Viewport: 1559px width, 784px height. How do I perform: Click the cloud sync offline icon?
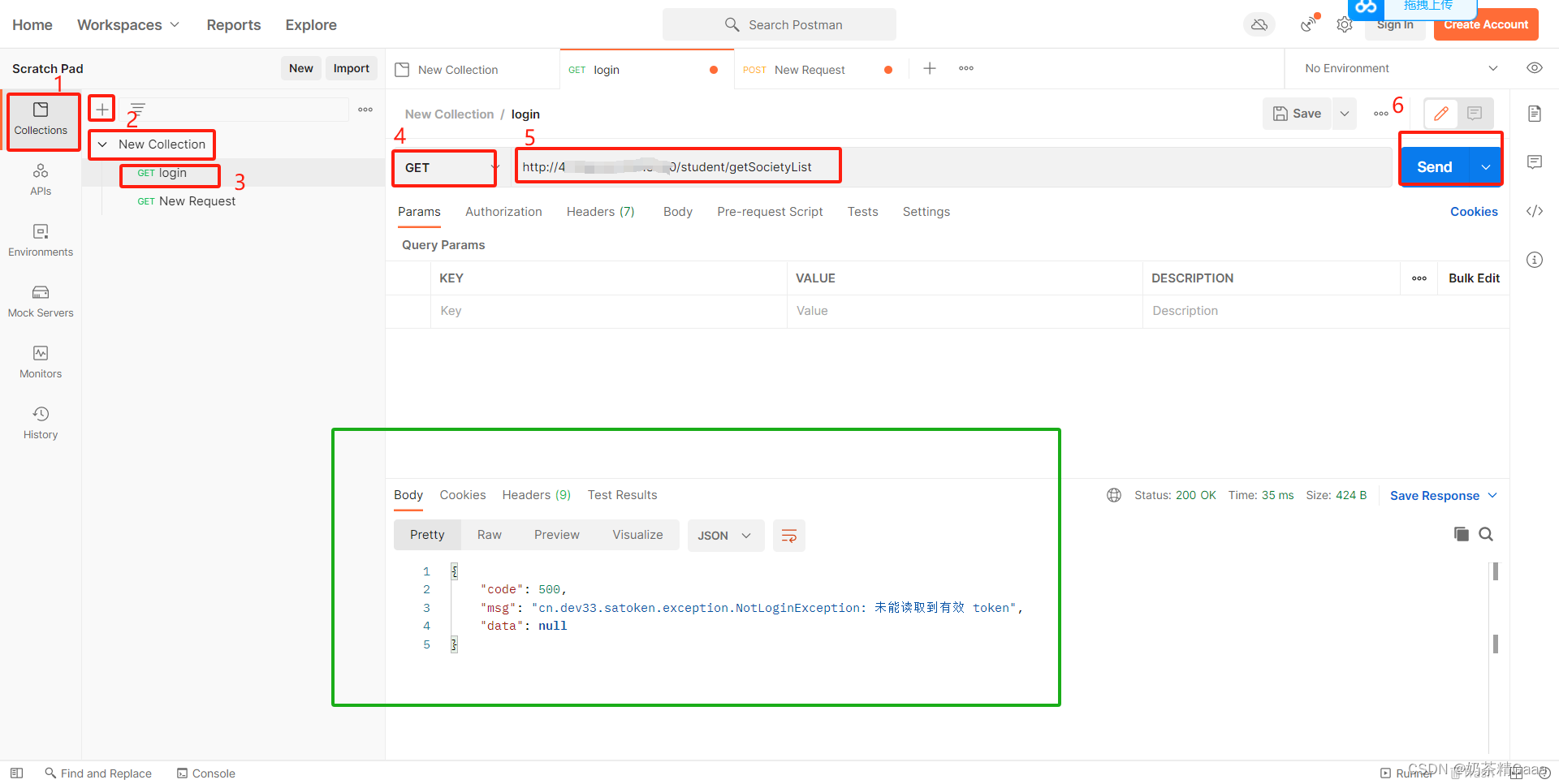(1259, 25)
